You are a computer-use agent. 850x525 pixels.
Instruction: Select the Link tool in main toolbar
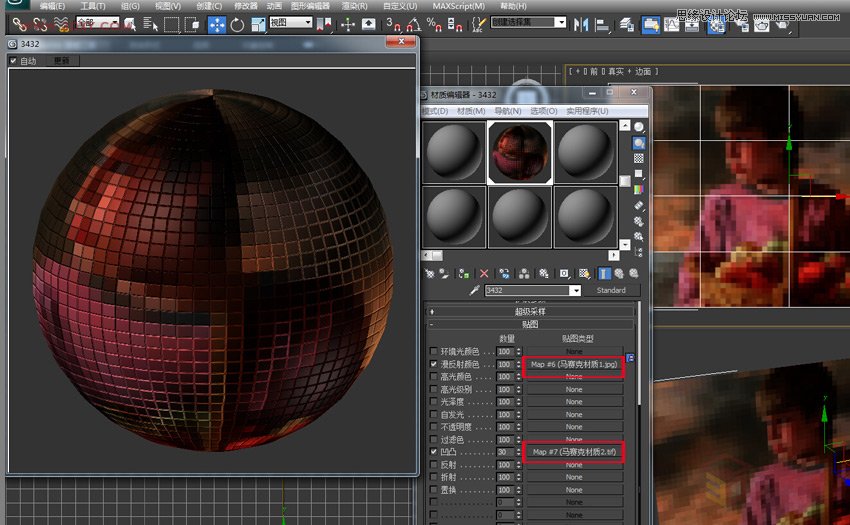(20, 24)
